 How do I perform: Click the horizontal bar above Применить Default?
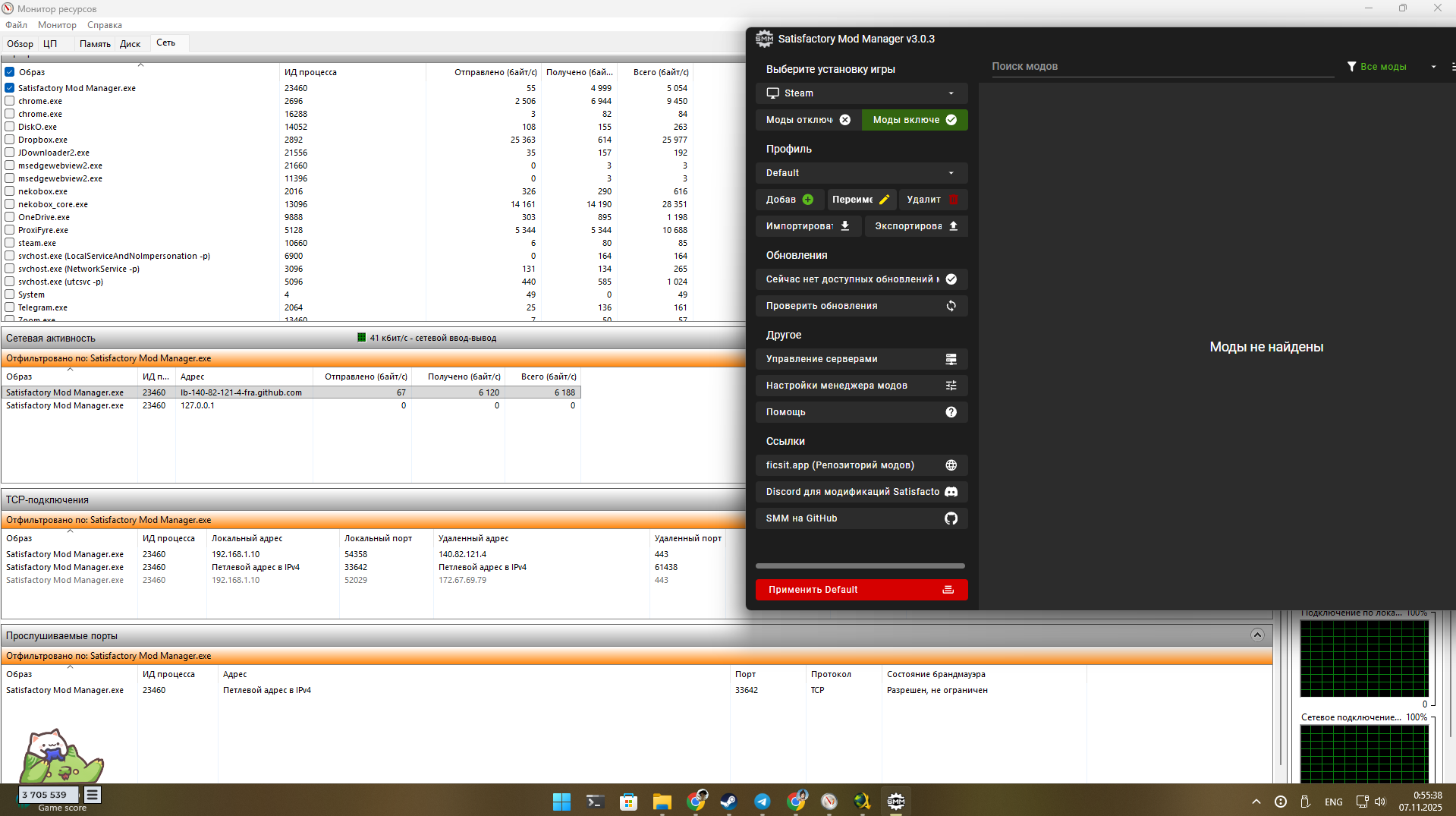[x=860, y=566]
